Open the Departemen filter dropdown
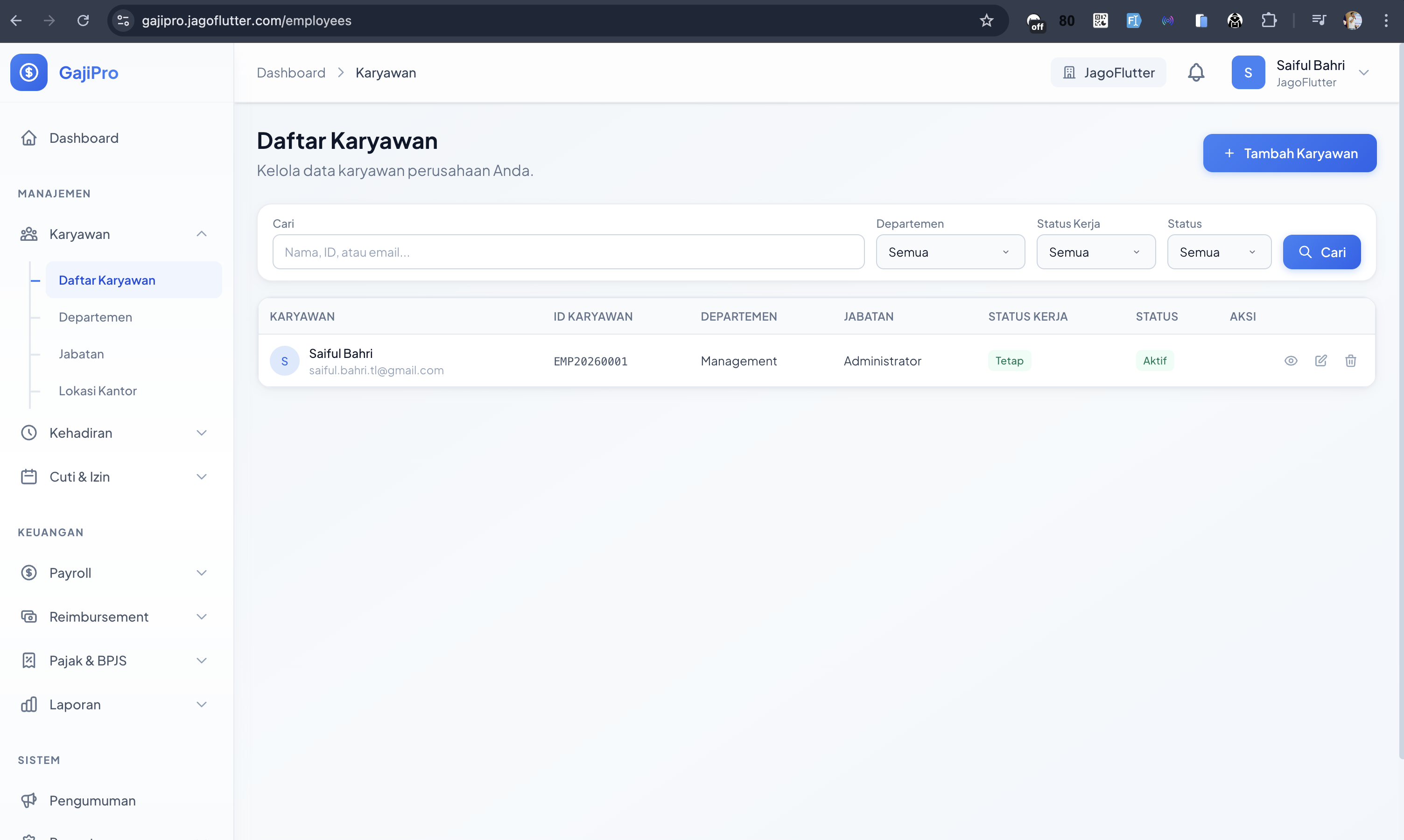The height and width of the screenshot is (840, 1404). pyautogui.click(x=950, y=252)
